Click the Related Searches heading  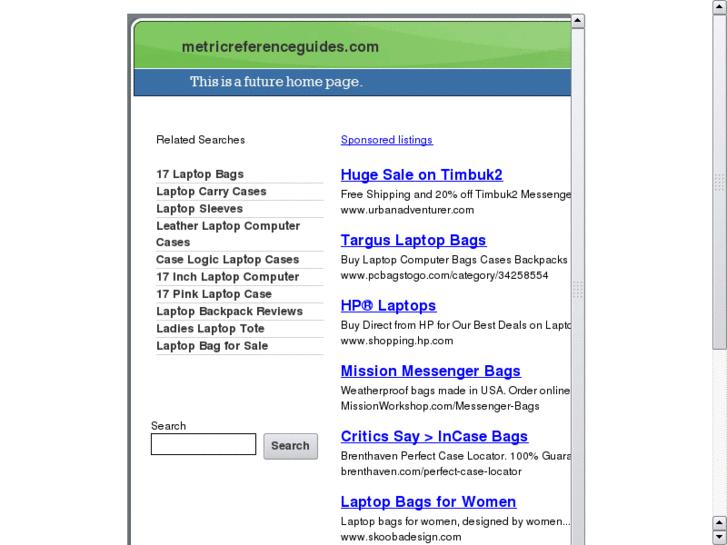[x=200, y=140]
